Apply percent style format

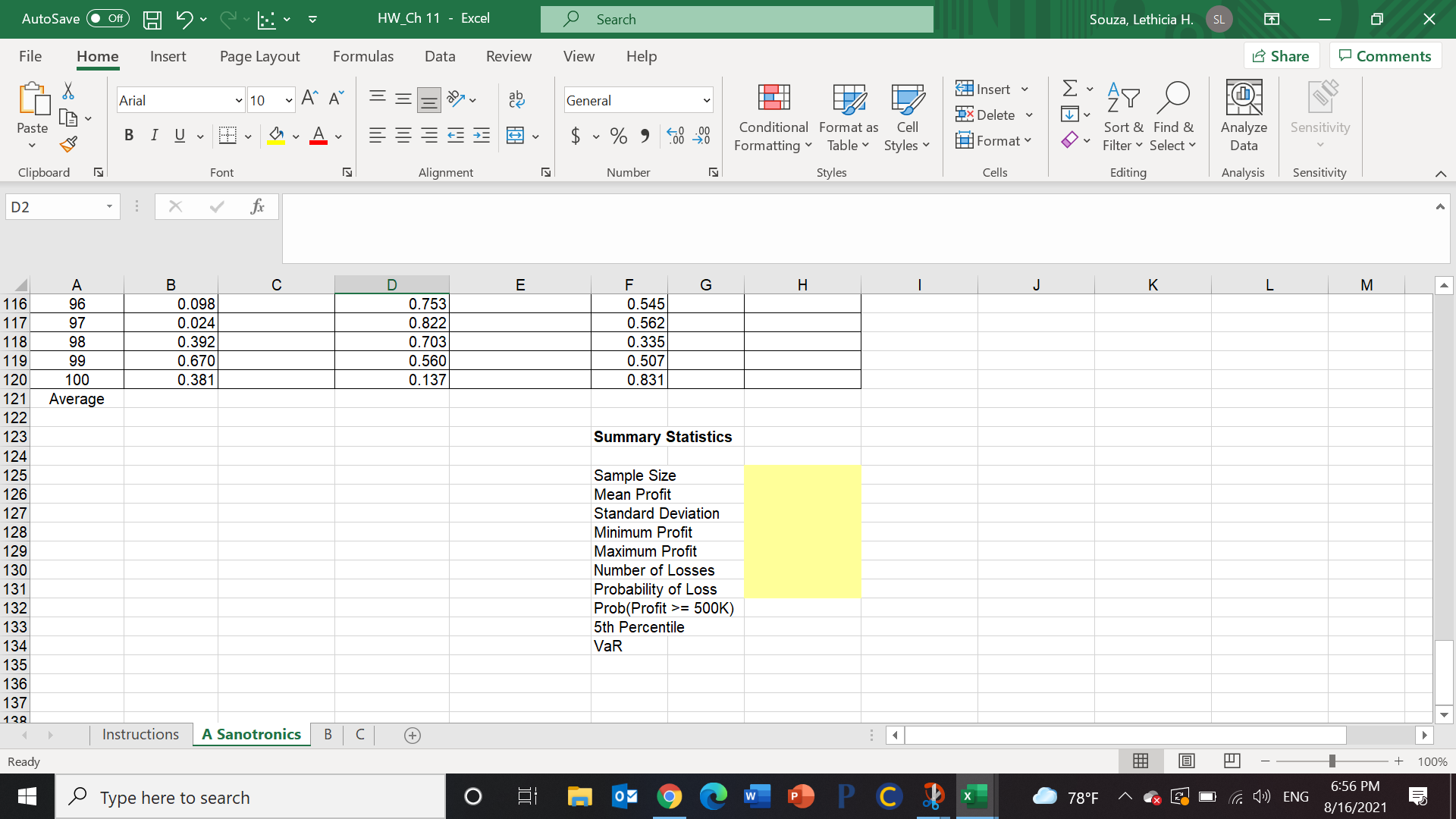pos(619,136)
